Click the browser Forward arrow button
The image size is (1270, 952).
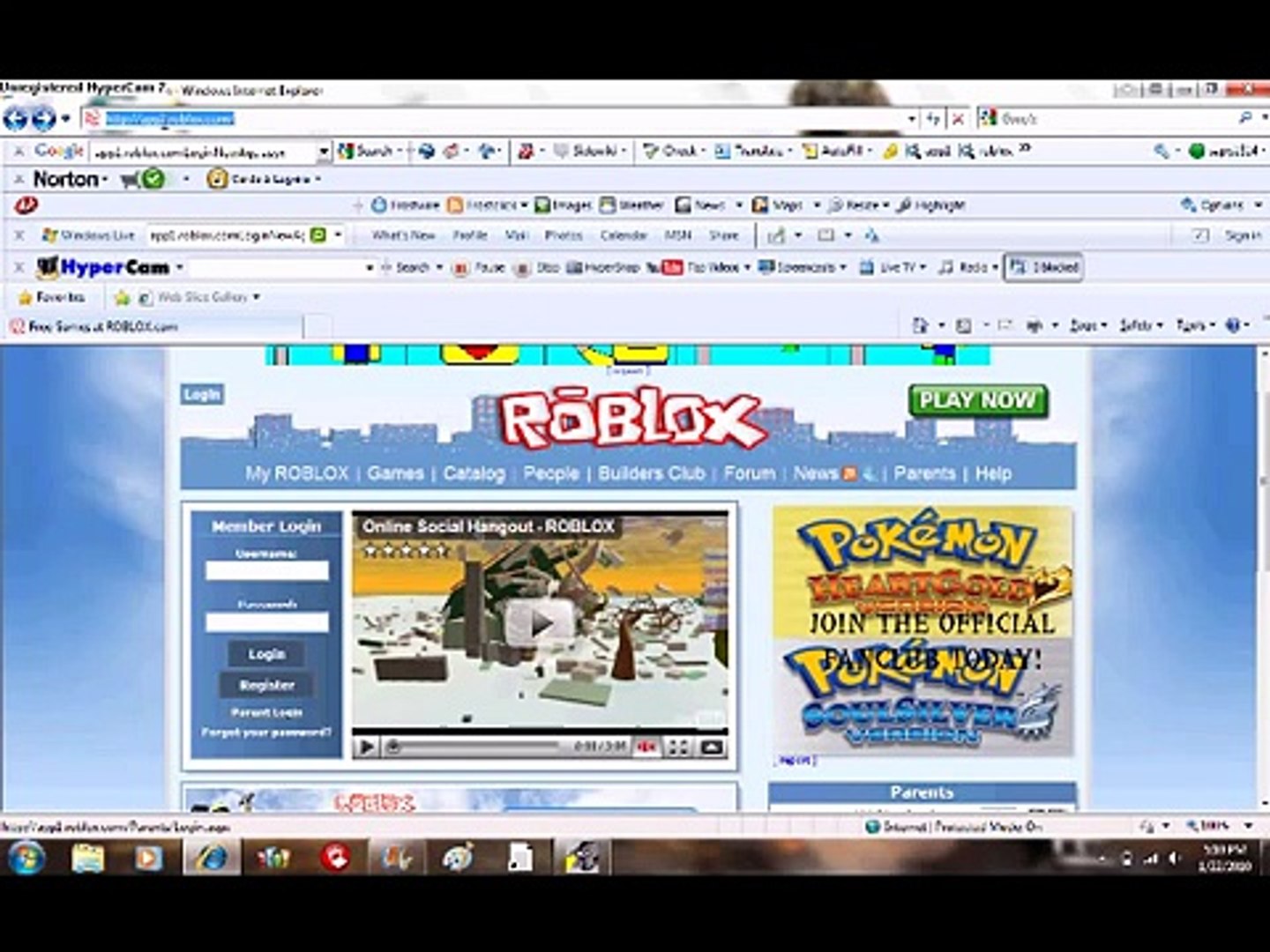click(x=44, y=118)
